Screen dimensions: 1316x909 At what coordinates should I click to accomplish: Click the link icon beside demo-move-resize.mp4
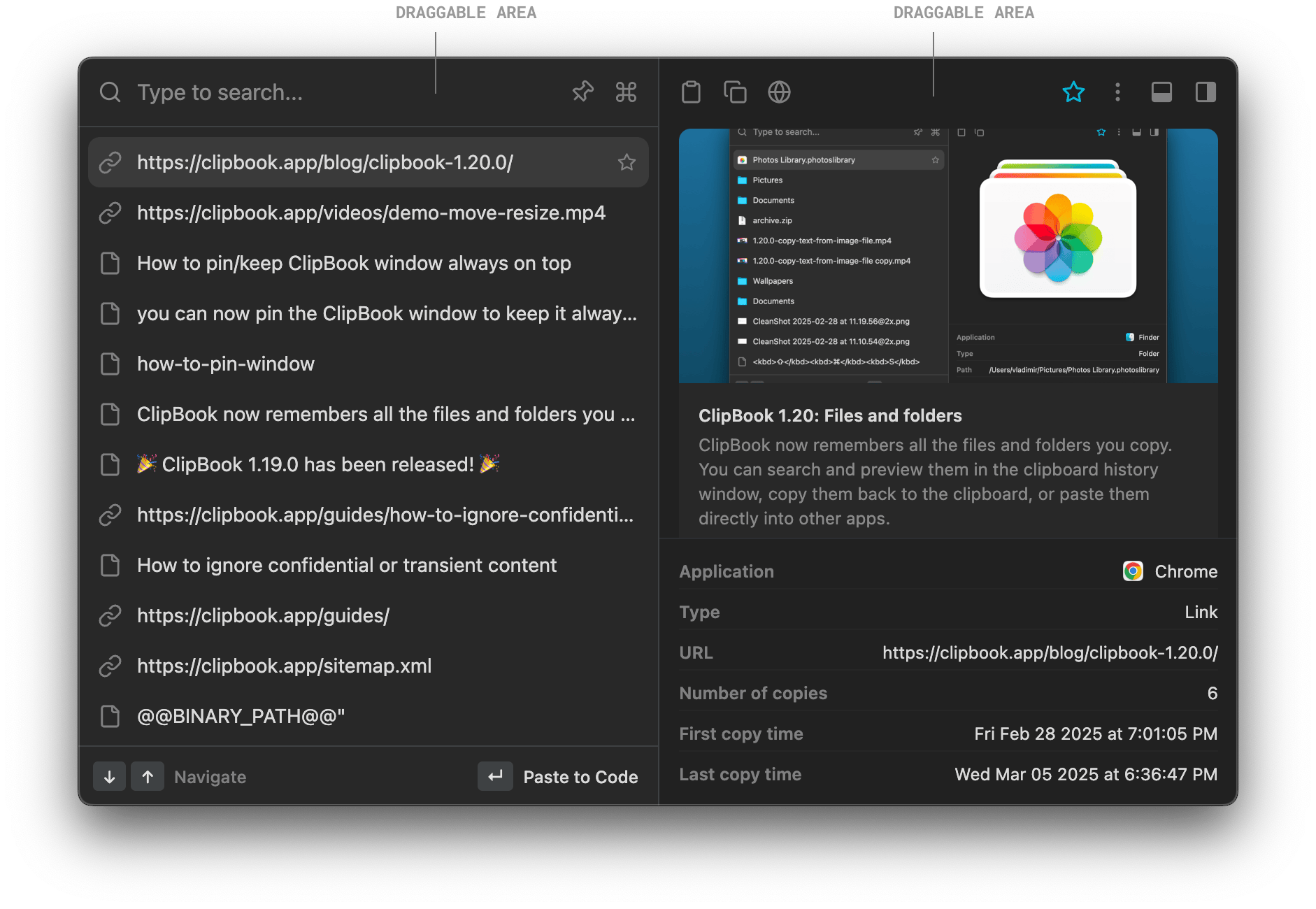coord(110,213)
